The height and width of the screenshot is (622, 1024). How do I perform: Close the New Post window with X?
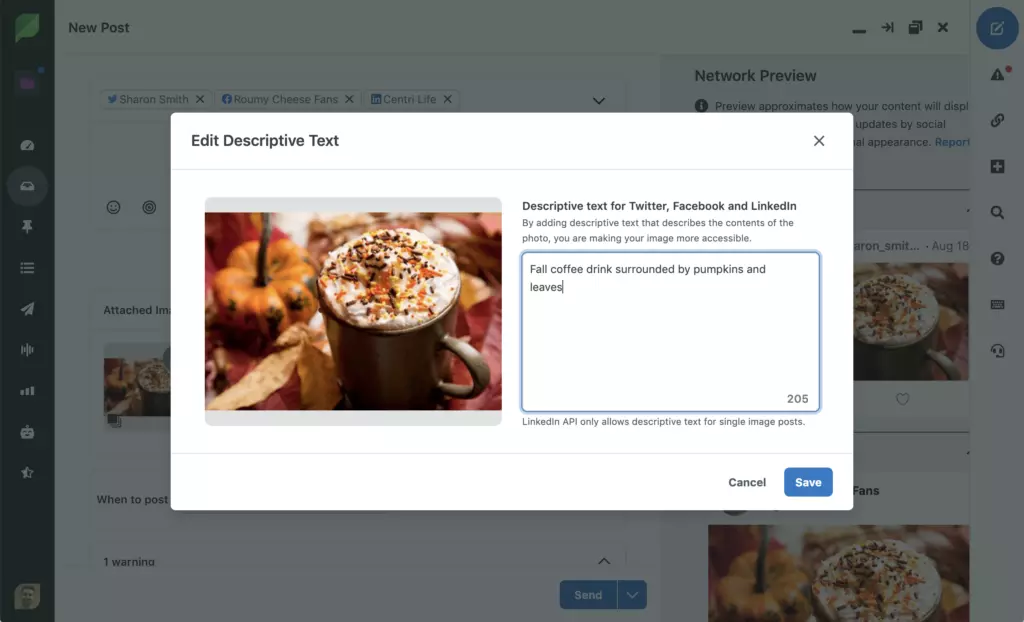[x=943, y=27]
